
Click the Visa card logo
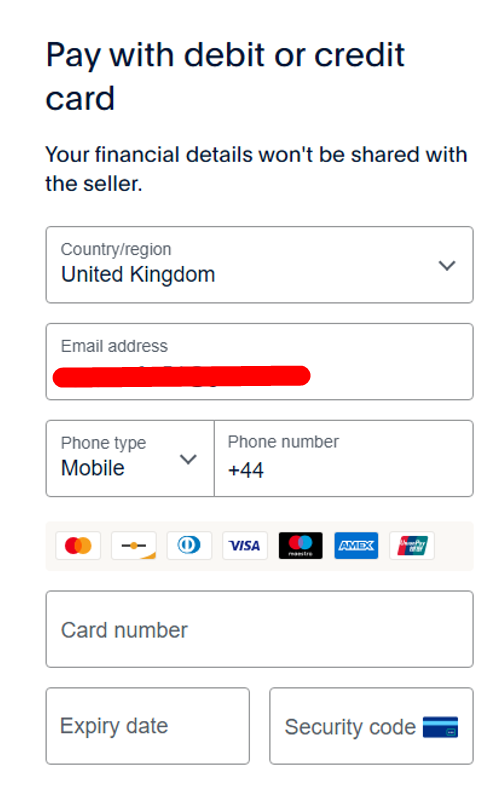click(x=245, y=545)
